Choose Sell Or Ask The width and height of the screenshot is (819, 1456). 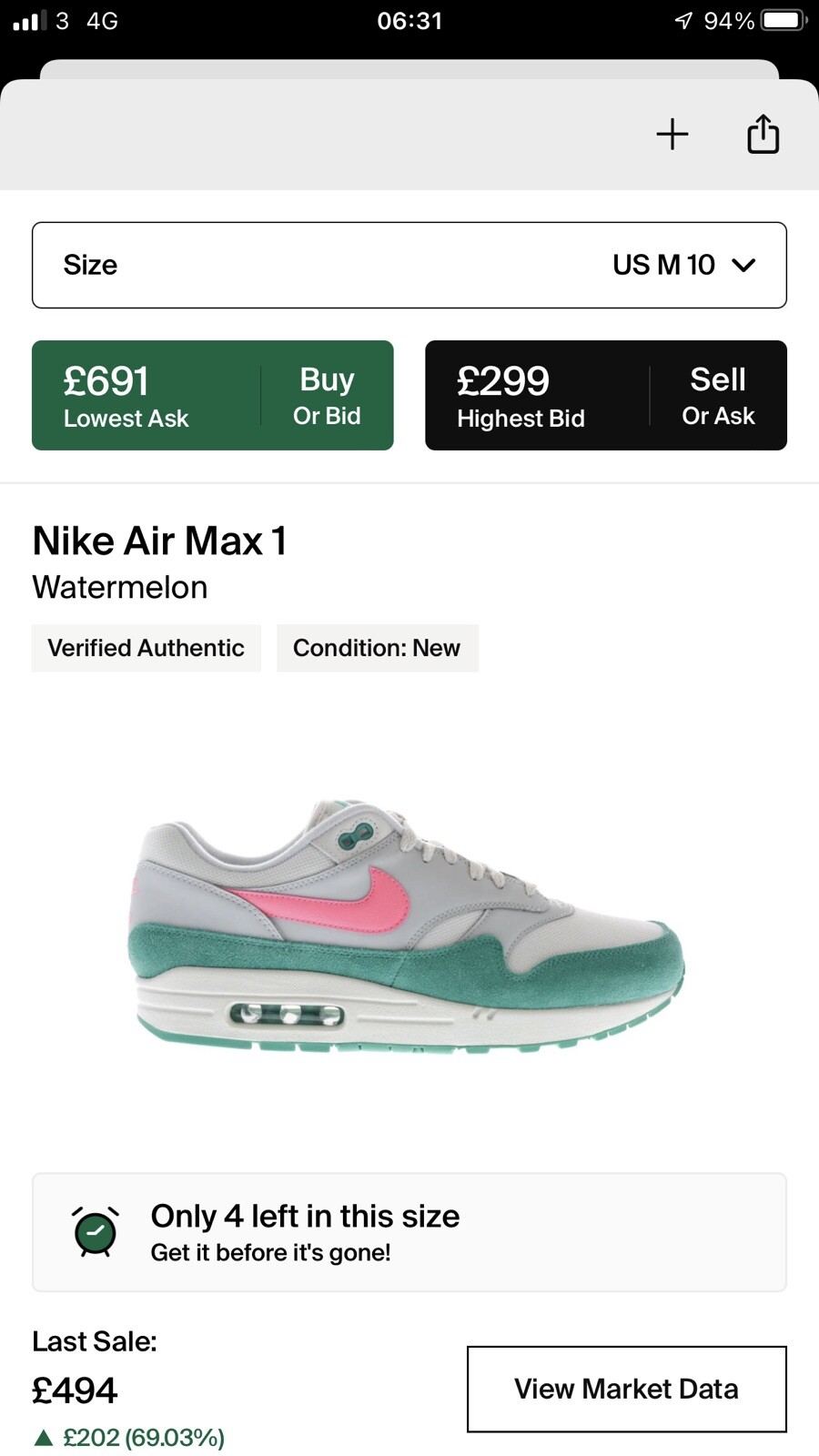pos(718,396)
